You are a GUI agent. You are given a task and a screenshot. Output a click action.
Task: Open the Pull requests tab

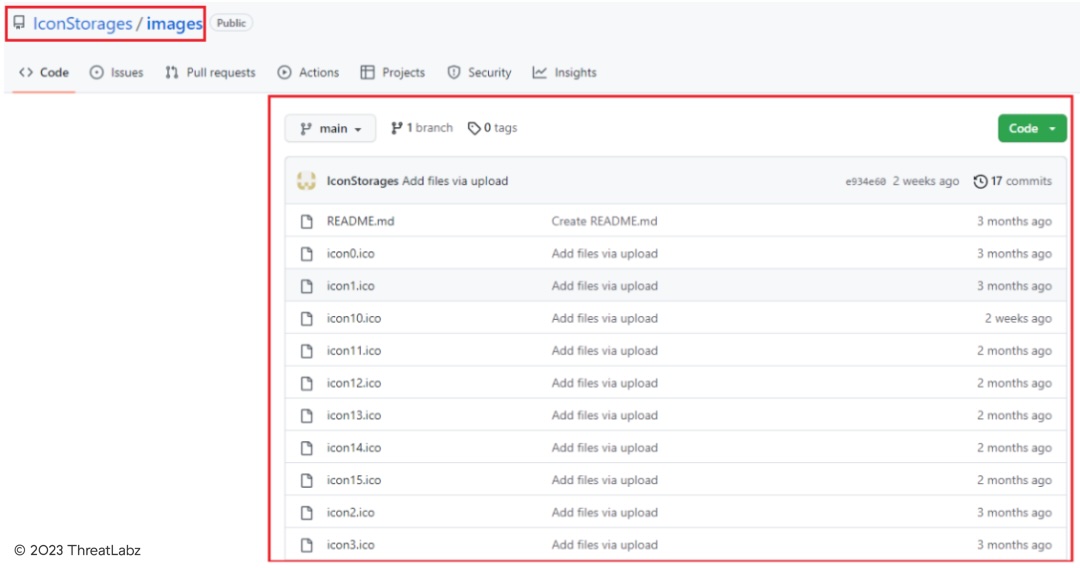pos(210,73)
